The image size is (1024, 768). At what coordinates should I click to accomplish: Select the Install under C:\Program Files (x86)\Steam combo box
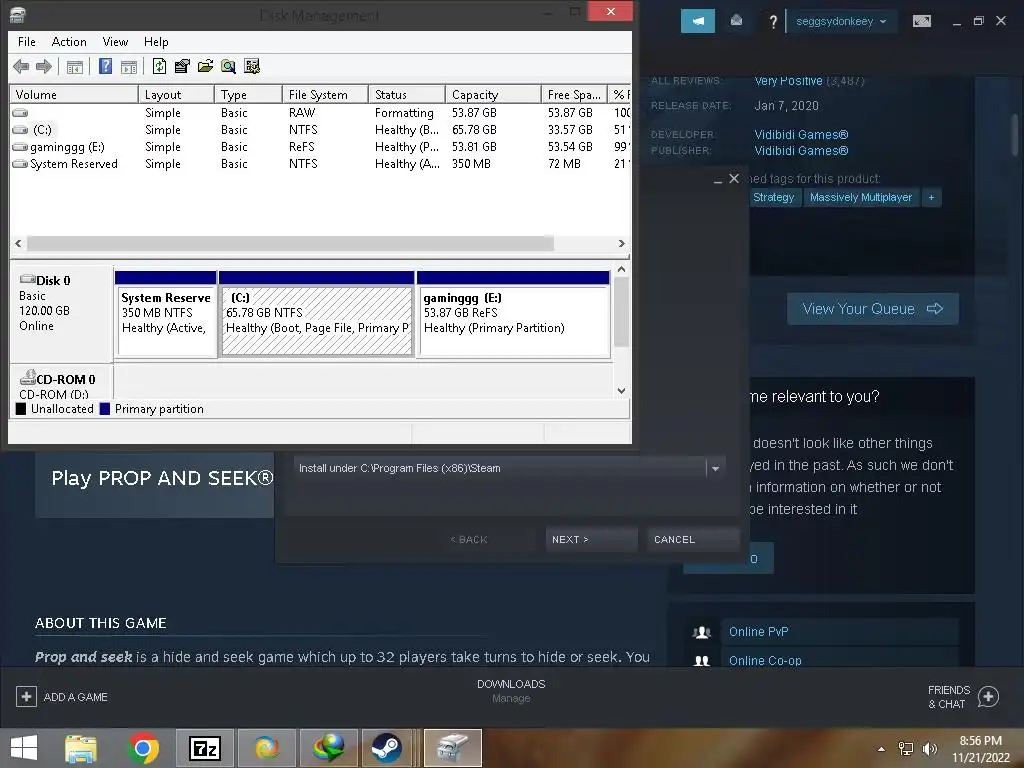[509, 468]
